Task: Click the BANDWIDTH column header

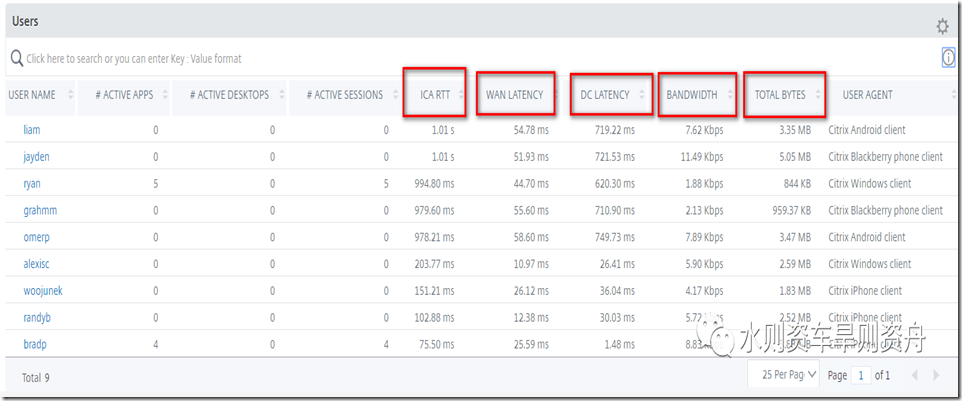Action: point(692,95)
